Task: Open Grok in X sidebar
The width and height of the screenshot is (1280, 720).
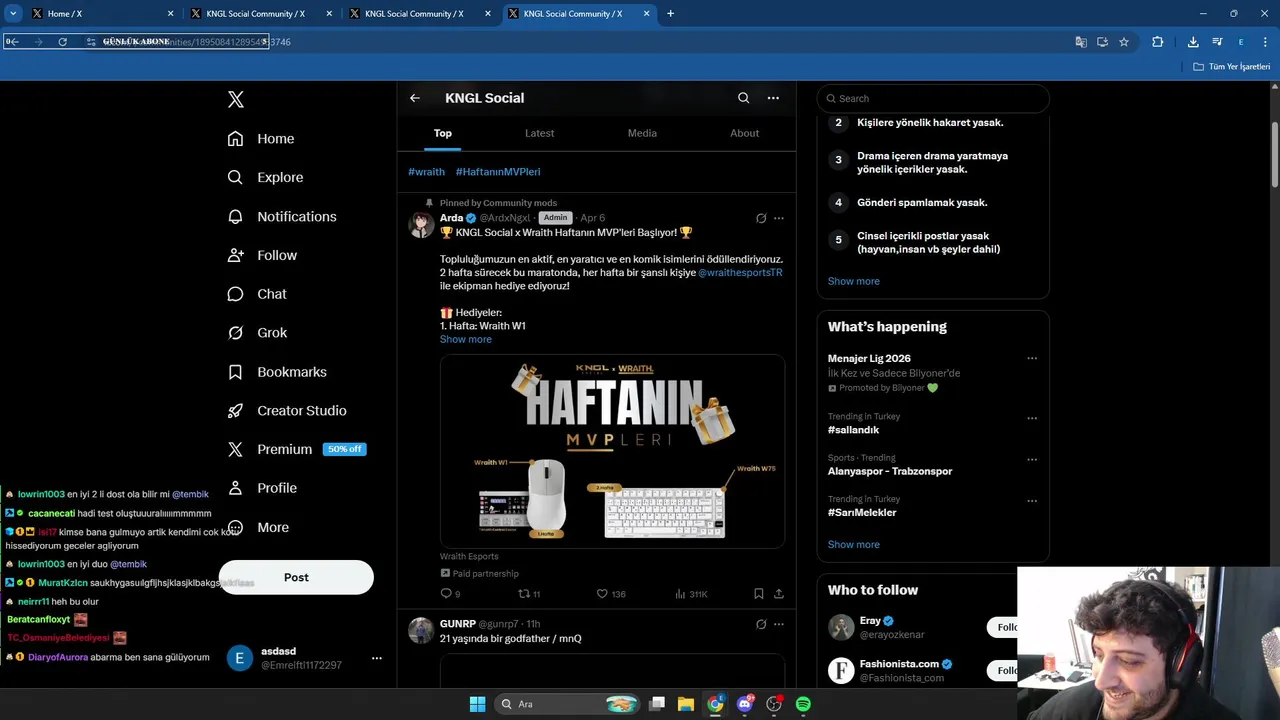Action: [257, 333]
